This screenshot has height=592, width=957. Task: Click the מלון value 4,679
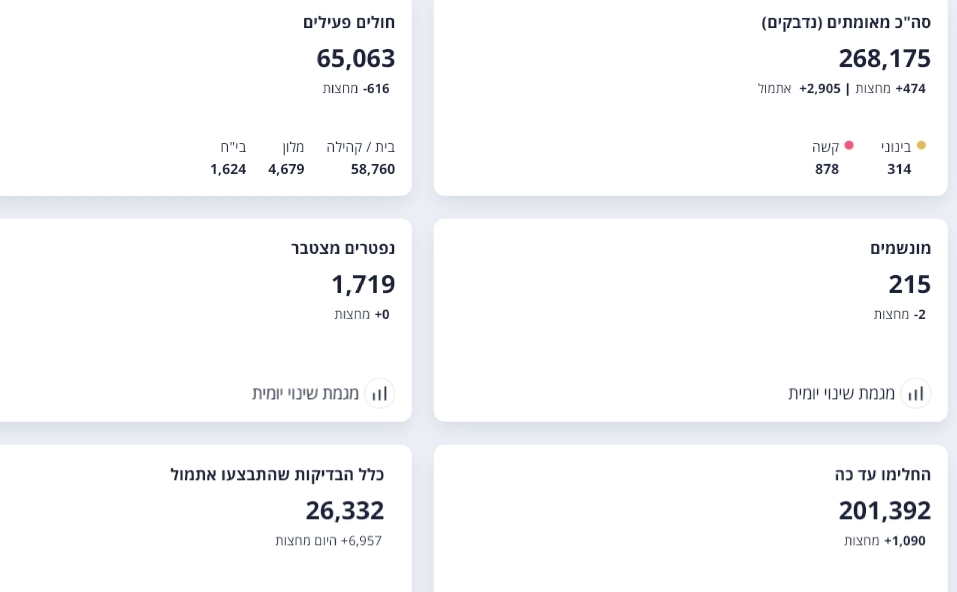click(286, 169)
